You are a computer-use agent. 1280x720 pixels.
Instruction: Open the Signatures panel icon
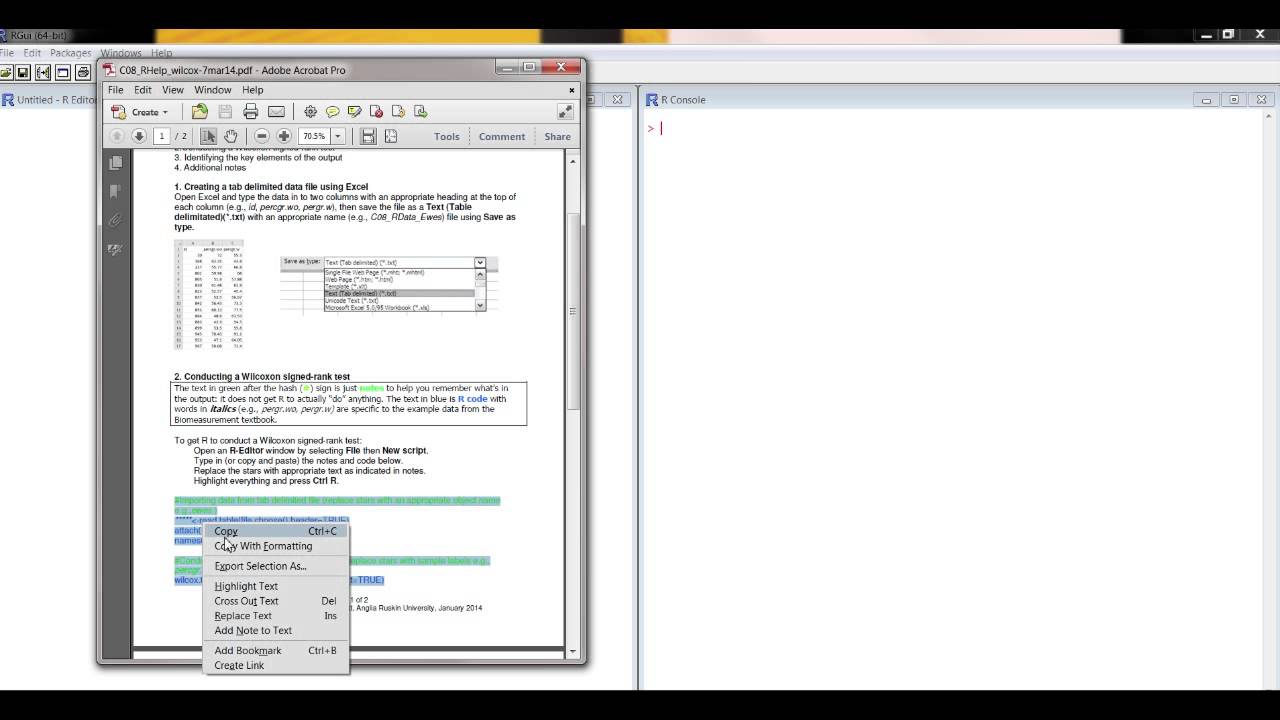click(116, 249)
